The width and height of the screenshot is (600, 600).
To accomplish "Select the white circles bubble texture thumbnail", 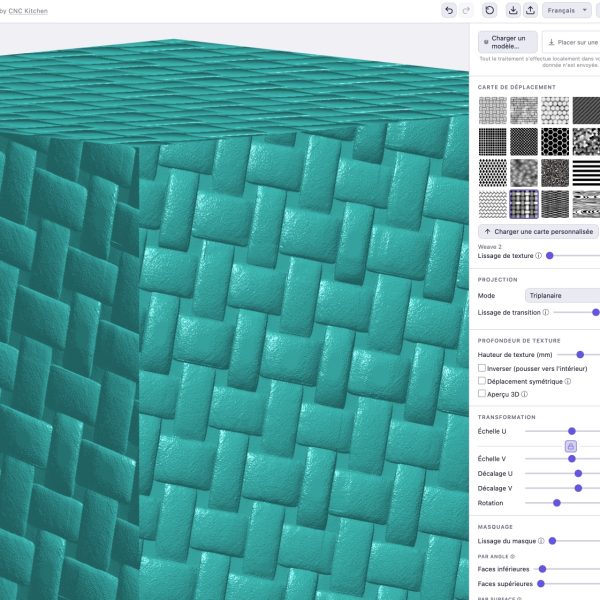I will tap(555, 111).
